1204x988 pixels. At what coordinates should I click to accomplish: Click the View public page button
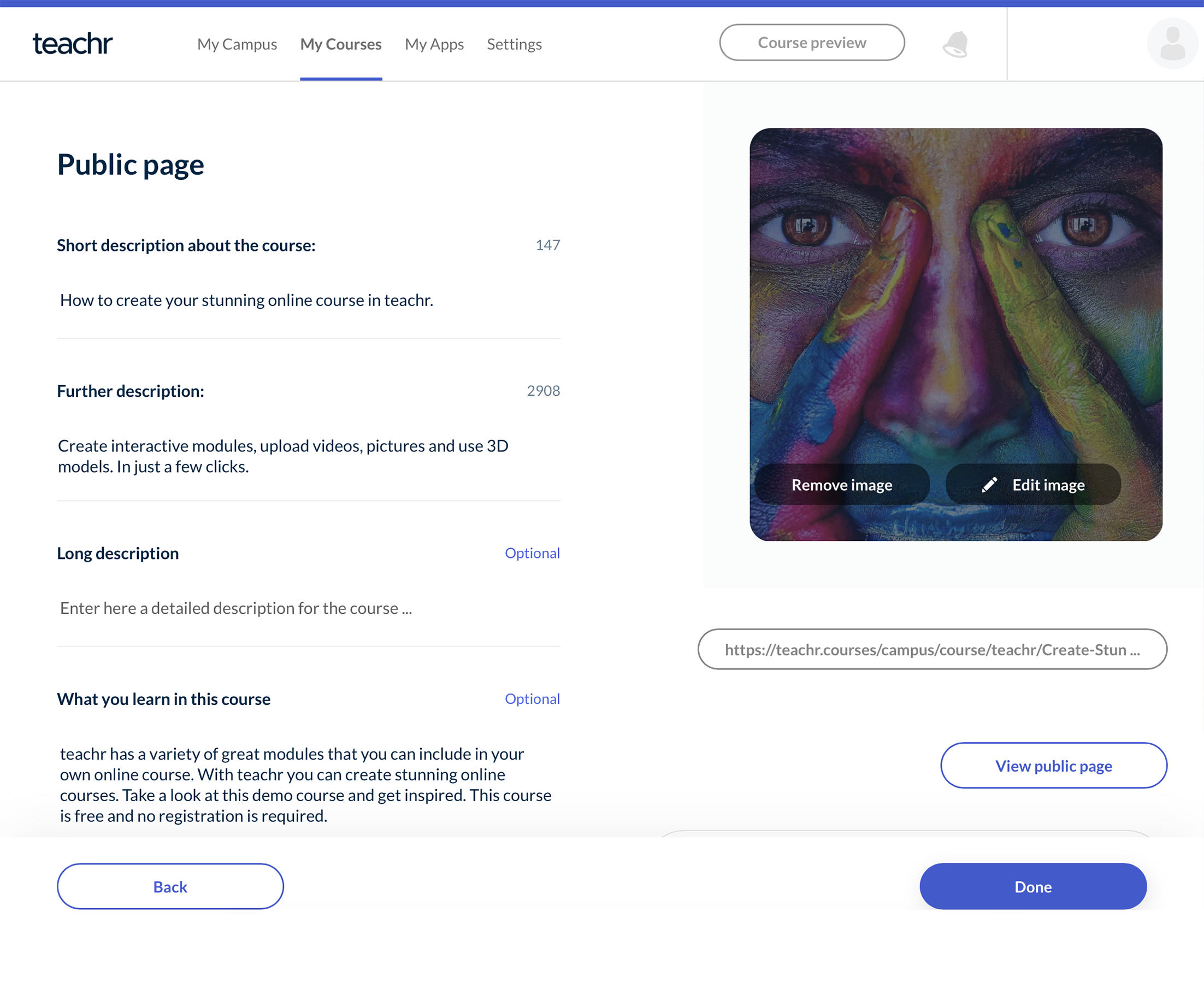[1054, 766]
